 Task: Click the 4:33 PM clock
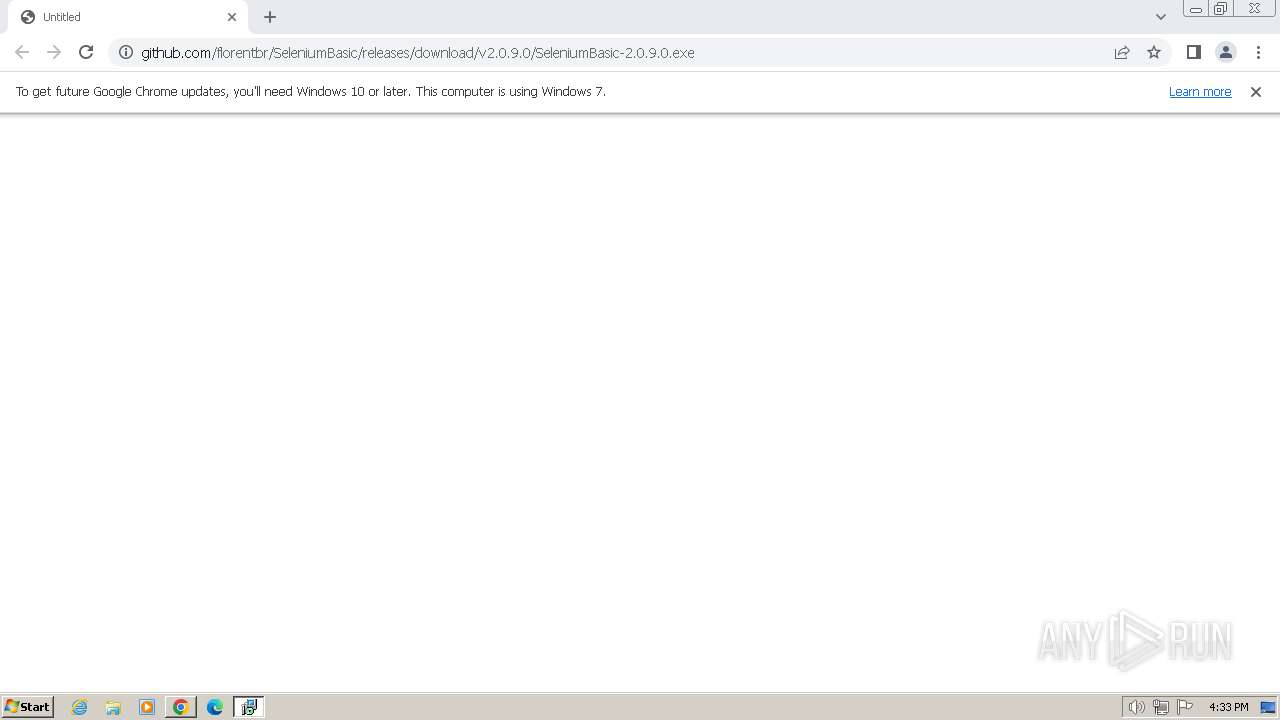(x=1228, y=707)
